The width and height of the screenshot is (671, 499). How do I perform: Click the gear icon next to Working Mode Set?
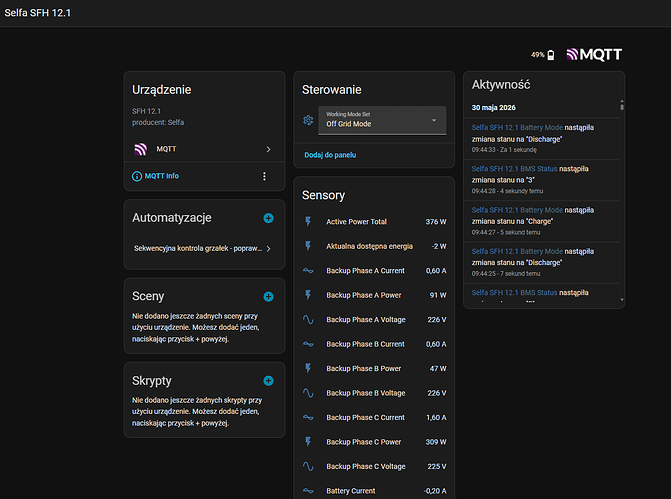308,120
